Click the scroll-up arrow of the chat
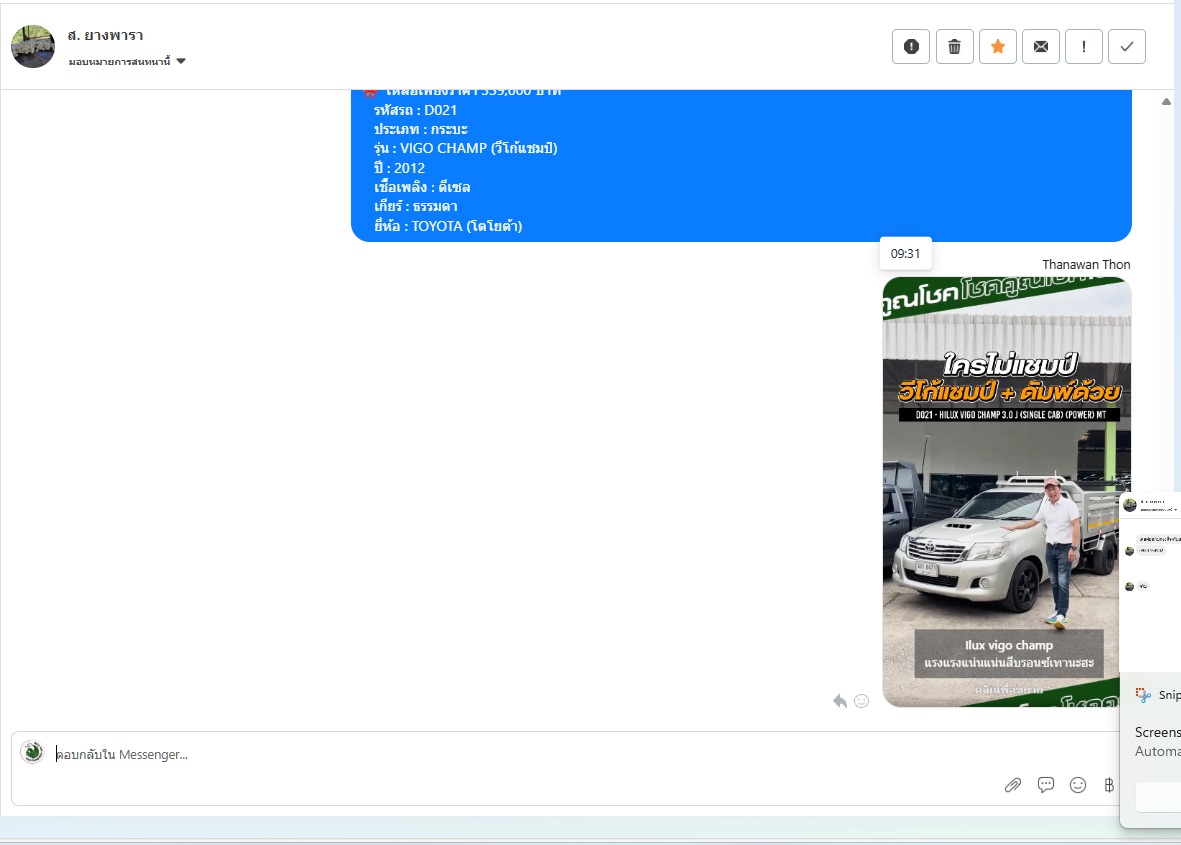1181x845 pixels. coord(1166,102)
